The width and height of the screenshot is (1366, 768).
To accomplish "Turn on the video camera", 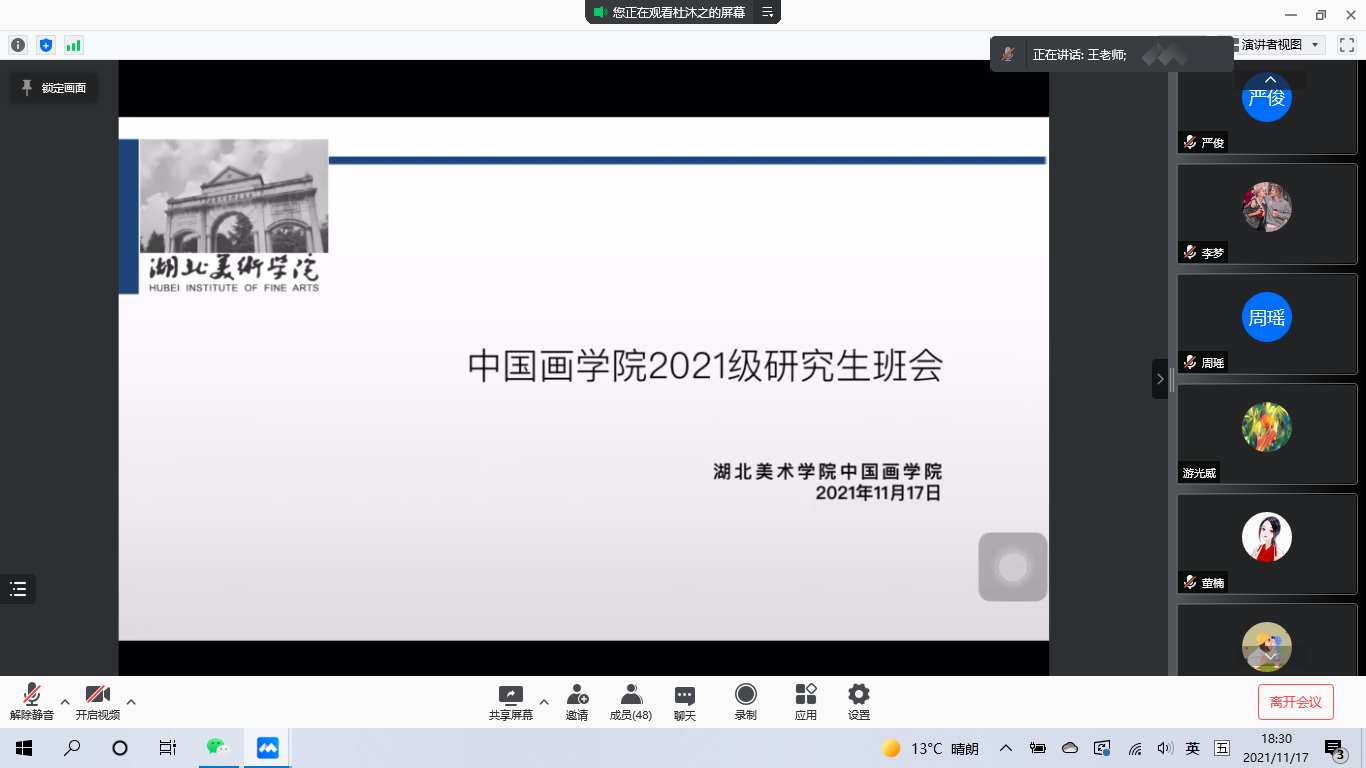I will point(97,701).
